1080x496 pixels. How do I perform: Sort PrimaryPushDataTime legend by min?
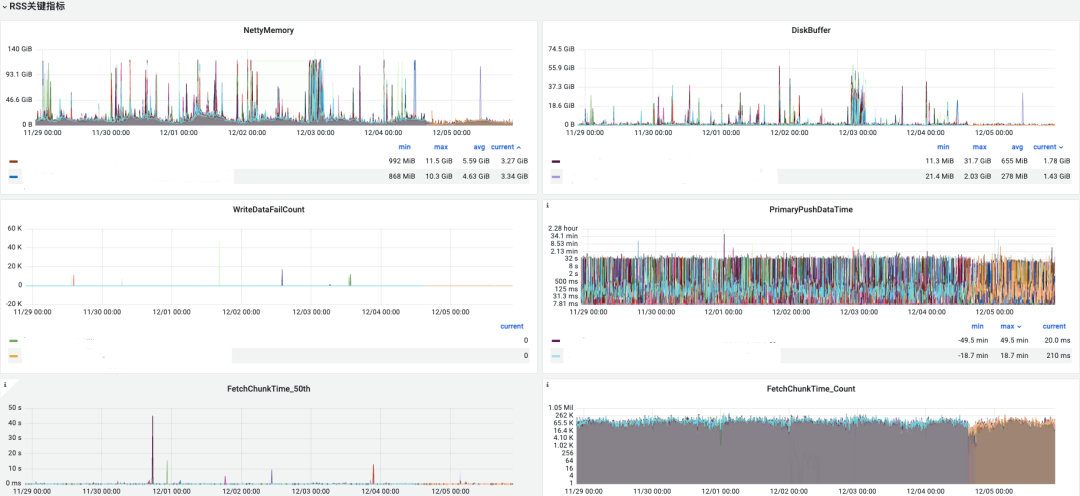977,326
